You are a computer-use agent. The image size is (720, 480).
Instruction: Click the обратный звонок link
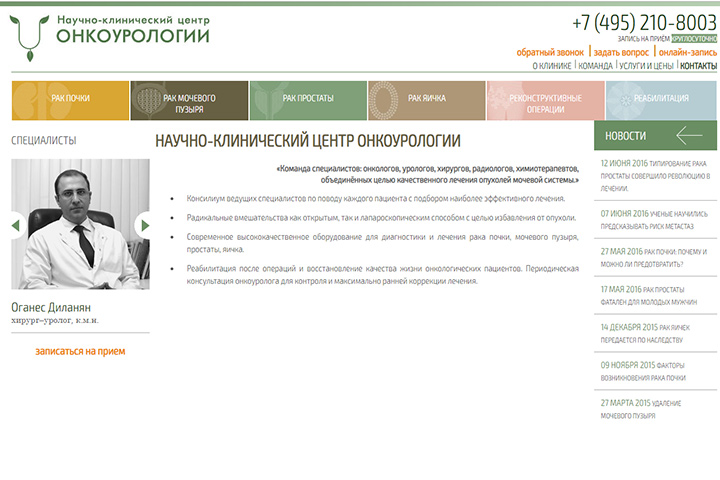point(550,52)
